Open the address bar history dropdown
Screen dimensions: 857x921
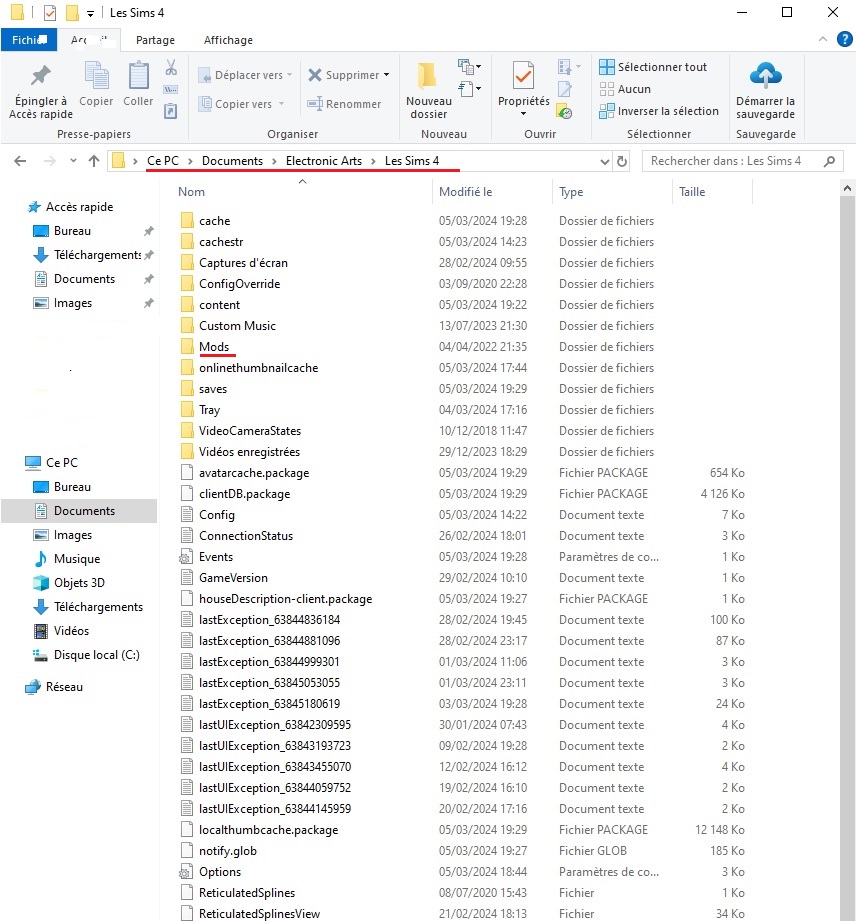[604, 162]
